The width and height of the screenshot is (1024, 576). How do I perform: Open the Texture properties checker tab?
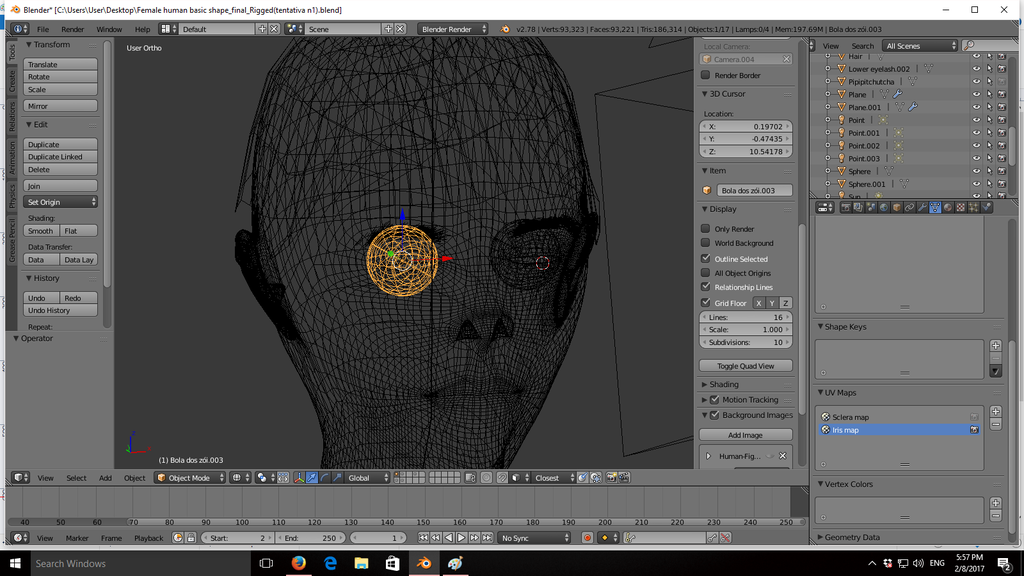coord(961,208)
